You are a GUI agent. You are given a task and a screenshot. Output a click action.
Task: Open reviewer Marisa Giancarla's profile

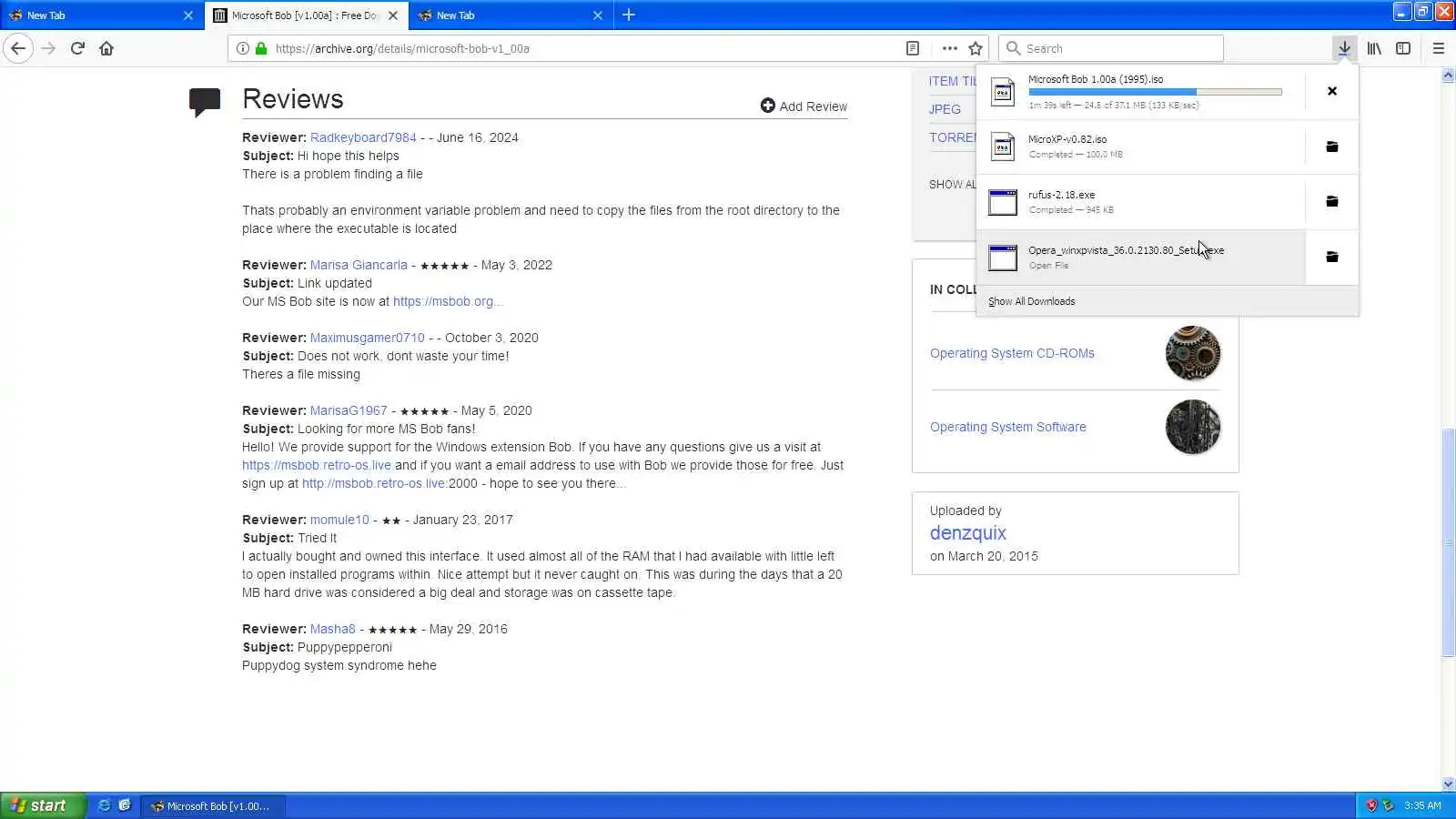(x=359, y=265)
